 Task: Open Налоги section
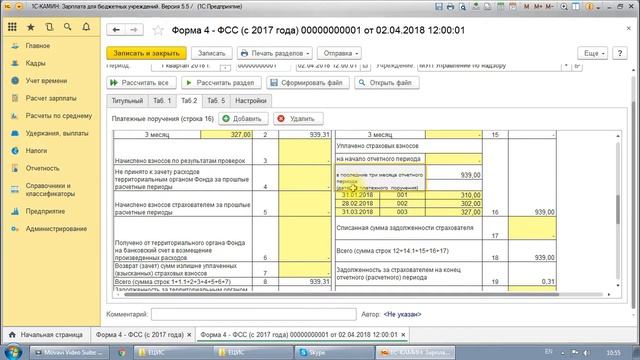[36, 151]
